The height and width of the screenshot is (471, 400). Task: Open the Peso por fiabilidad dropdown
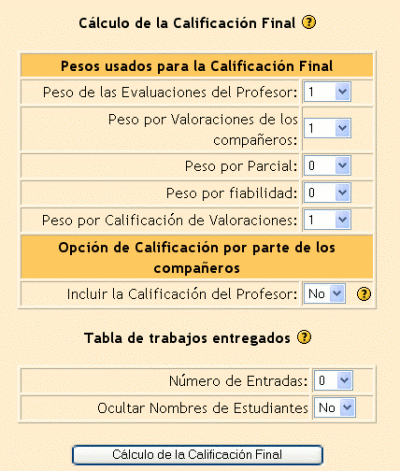[327, 193]
